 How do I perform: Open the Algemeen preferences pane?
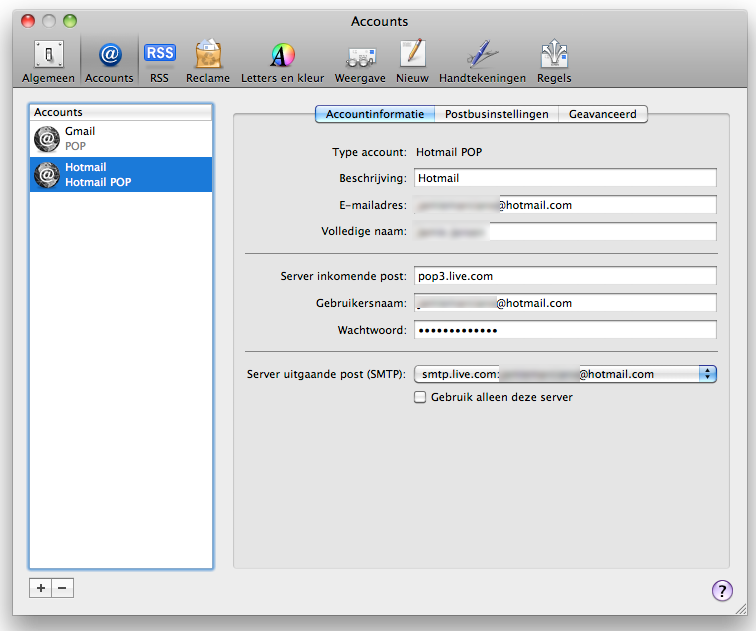pyautogui.click(x=48, y=62)
